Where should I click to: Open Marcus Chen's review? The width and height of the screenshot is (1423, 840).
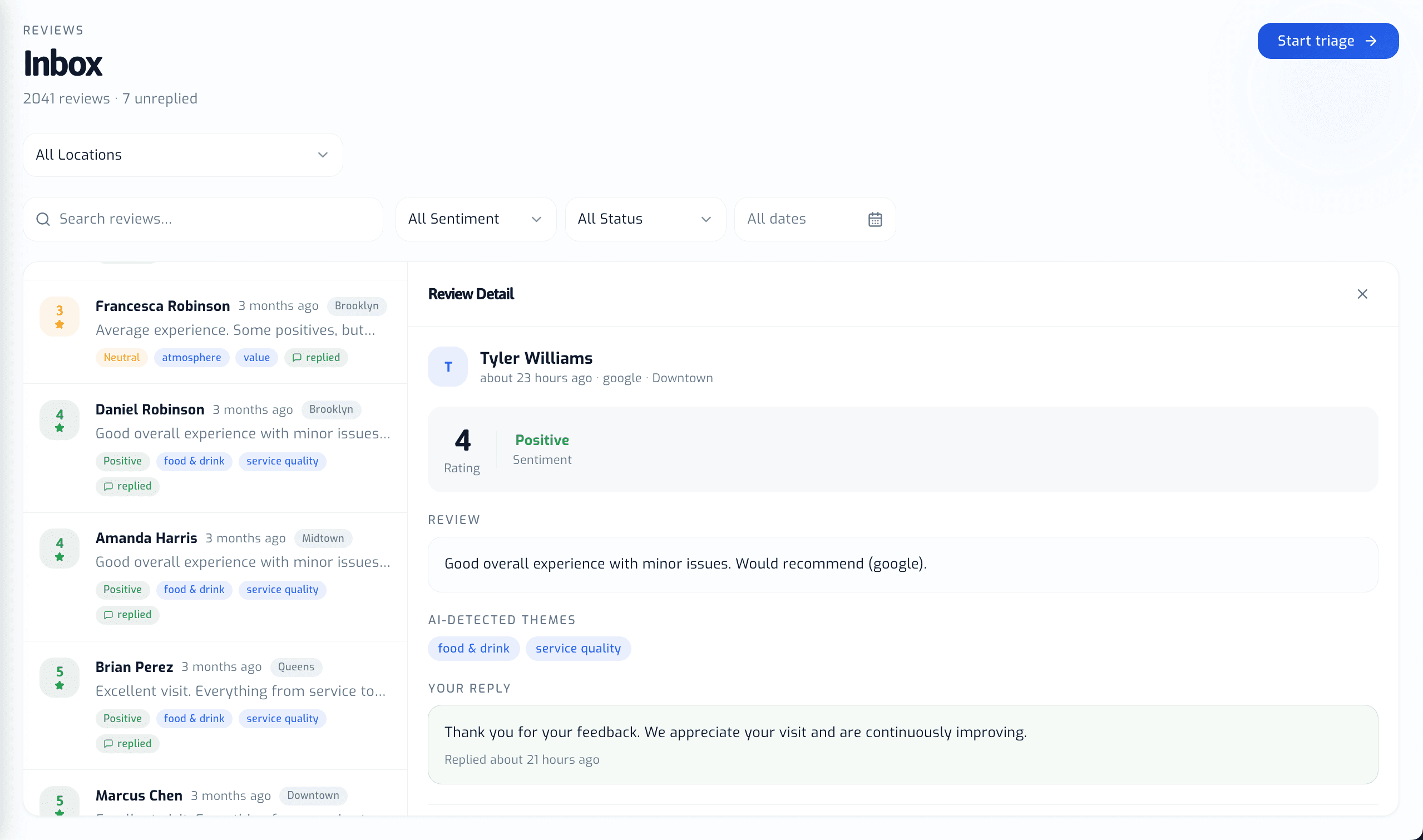(215, 794)
